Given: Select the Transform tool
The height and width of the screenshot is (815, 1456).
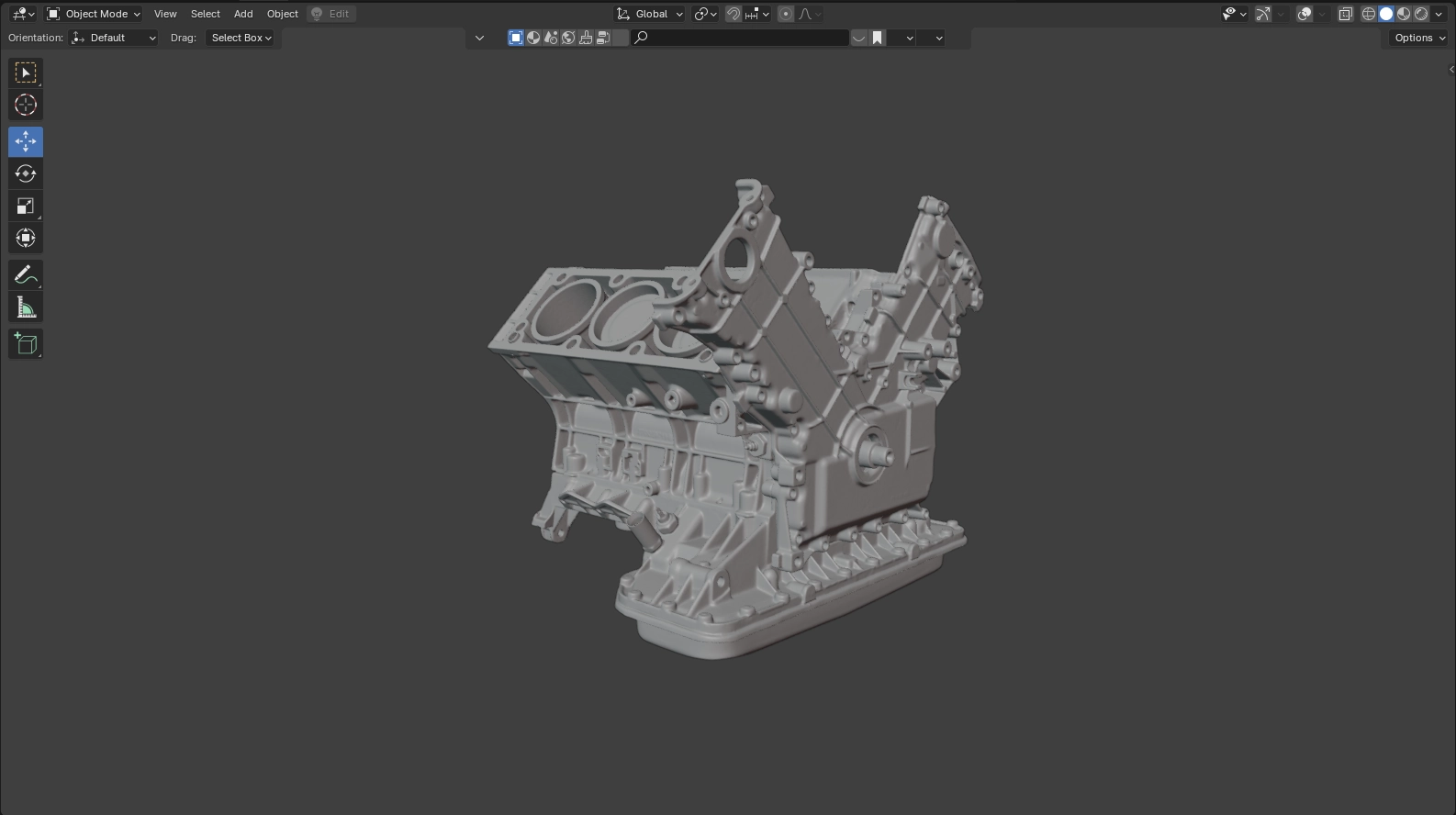Looking at the screenshot, I should 26,239.
